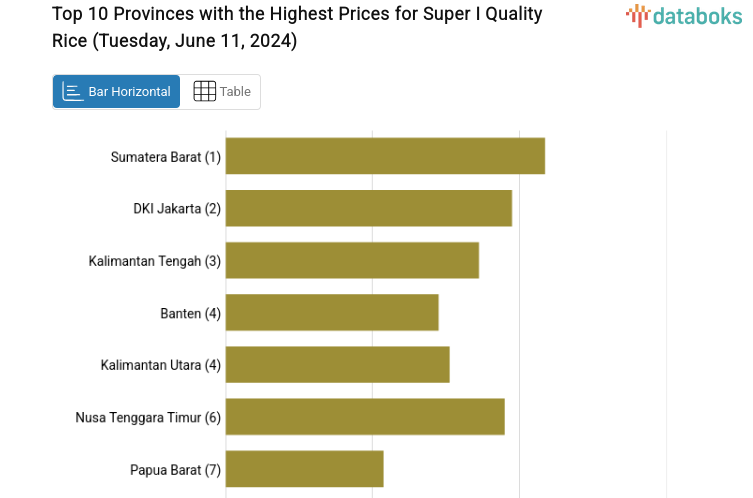Click the Nusa Tenggara Timur (6) label
753x498 pixels.
coord(148,417)
